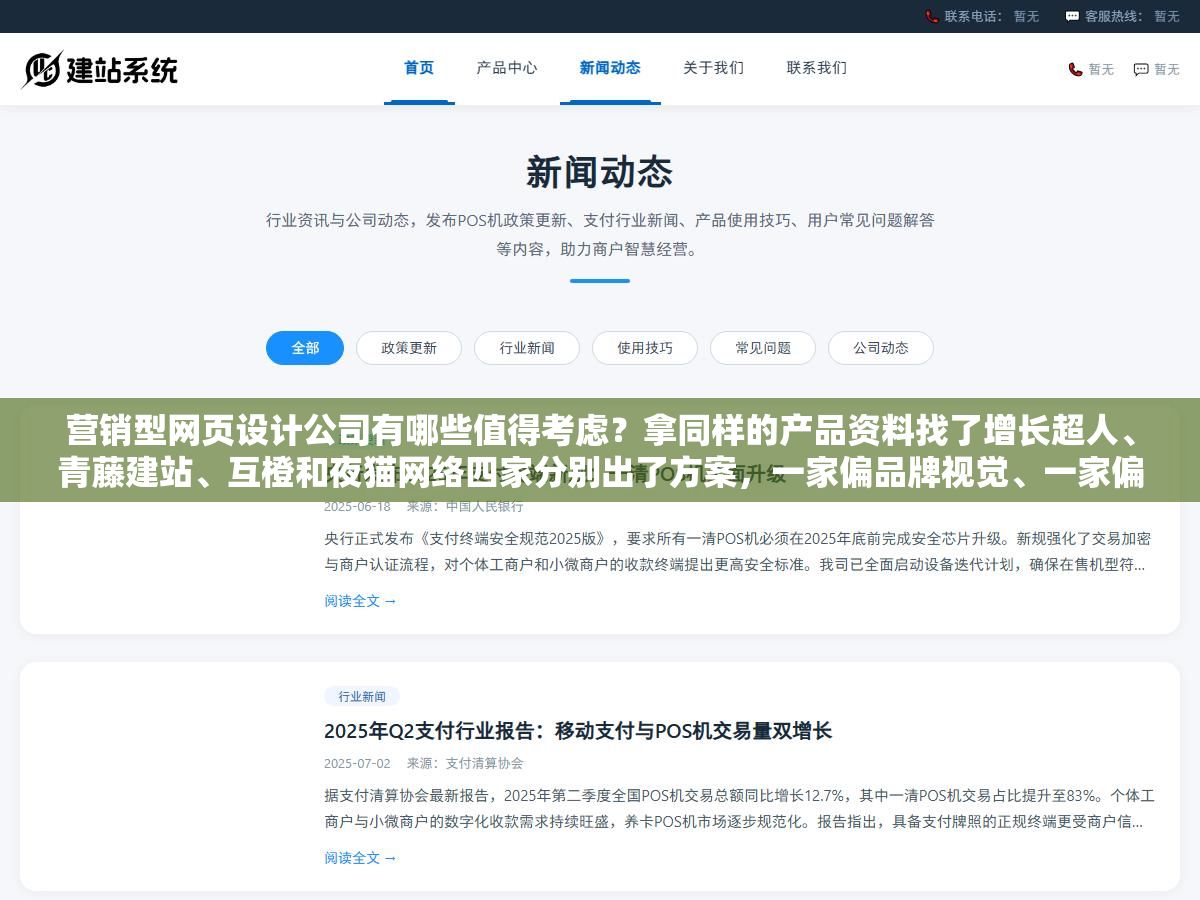Screen dimensions: 1200x900
Task: Click the source text 来源：中国人民银行
Action: (x=465, y=507)
